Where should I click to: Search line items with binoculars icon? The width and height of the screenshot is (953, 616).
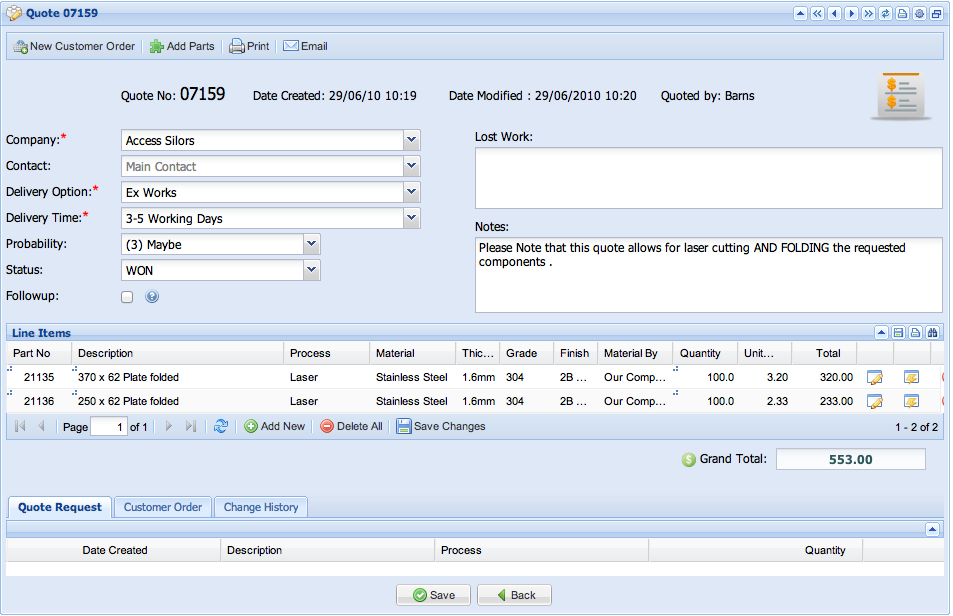[932, 332]
